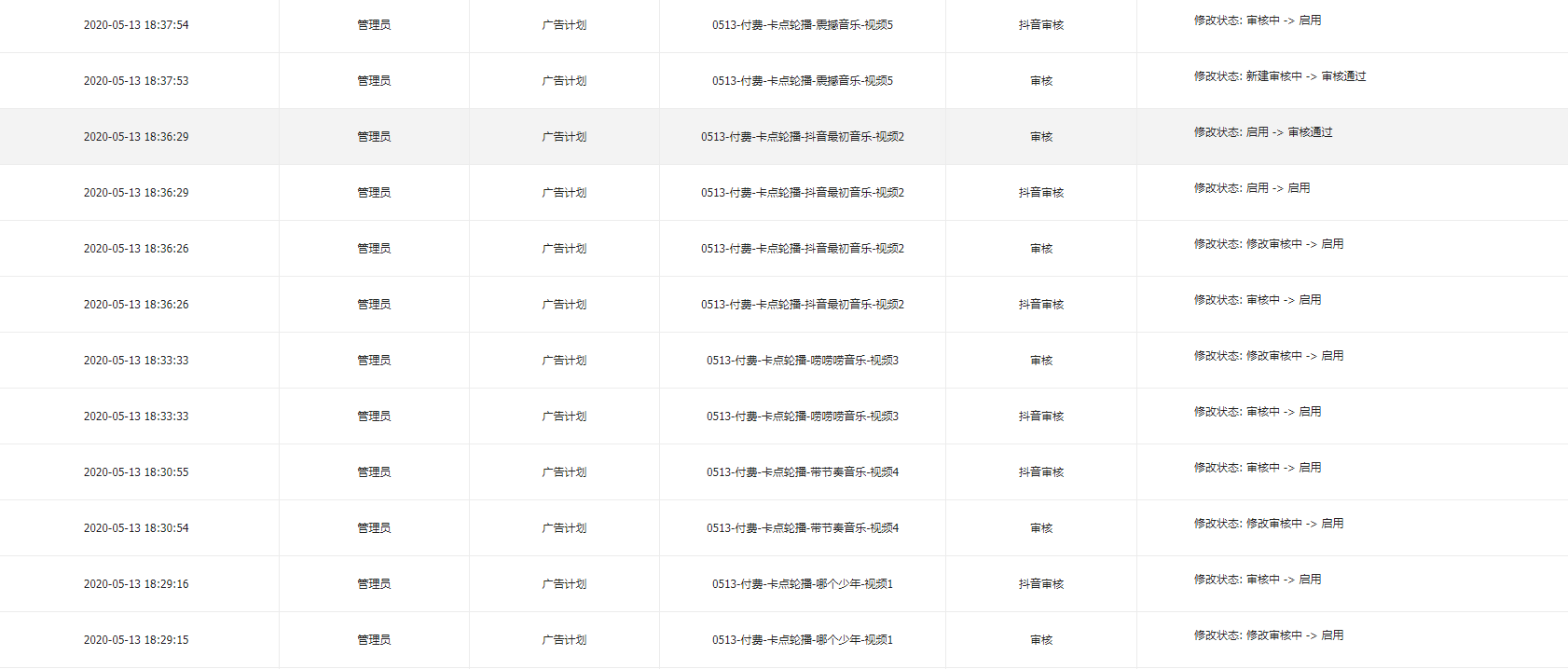Viewport: 1568px width, 669px height.
Task: Open '哪个少年-视频1' plan in the 18:29:15 row
Action: [802, 640]
